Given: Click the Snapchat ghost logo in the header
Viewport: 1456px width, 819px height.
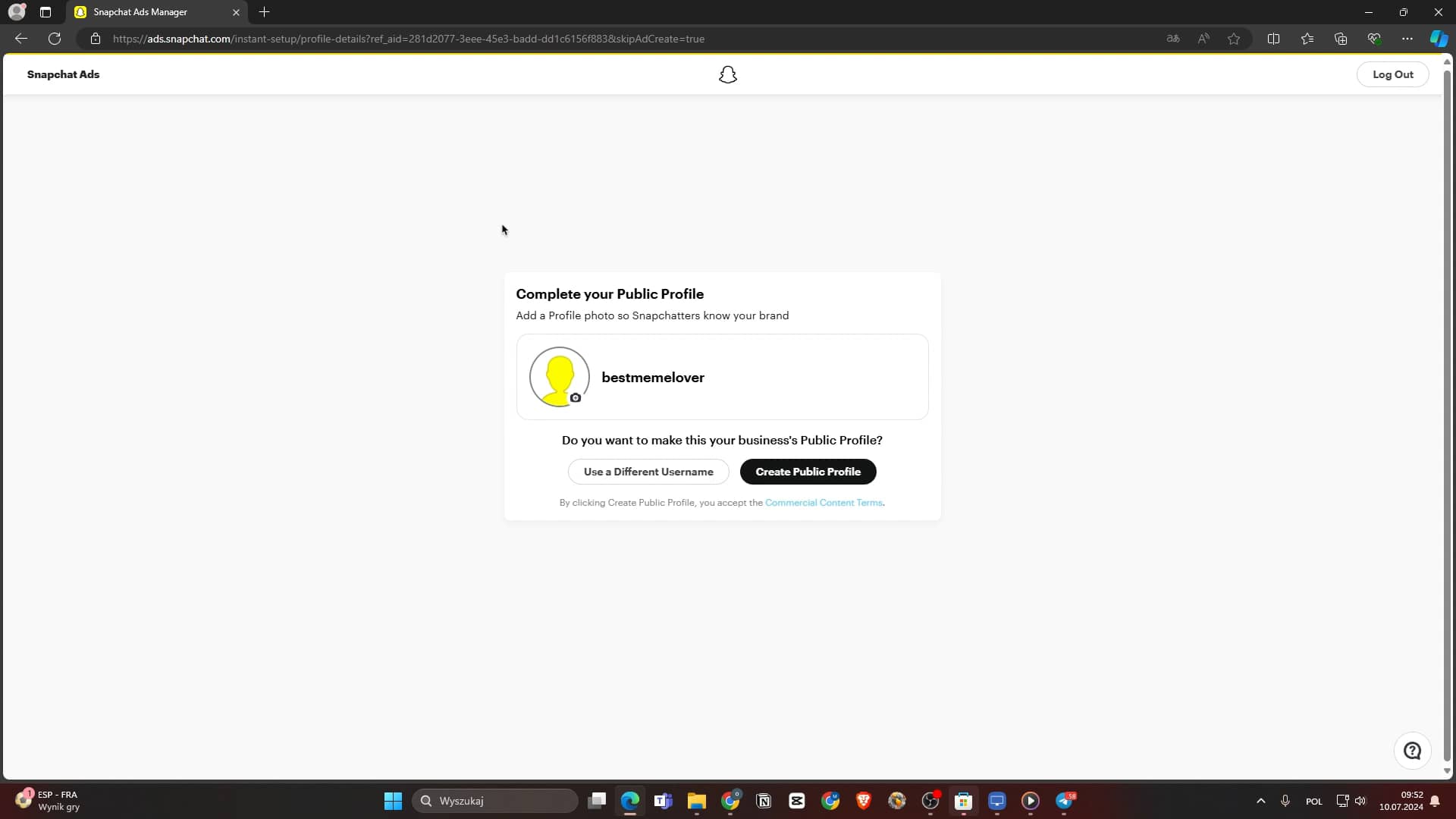Looking at the screenshot, I should point(727,74).
